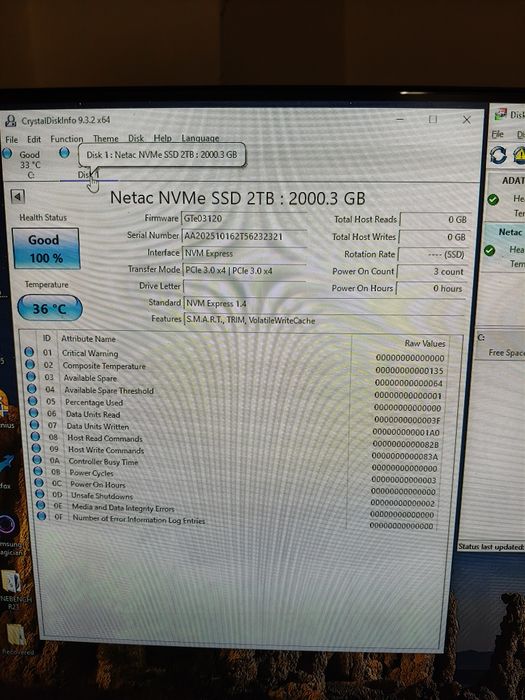Open the Help menu
This screenshot has height=700, width=525.
click(162, 138)
